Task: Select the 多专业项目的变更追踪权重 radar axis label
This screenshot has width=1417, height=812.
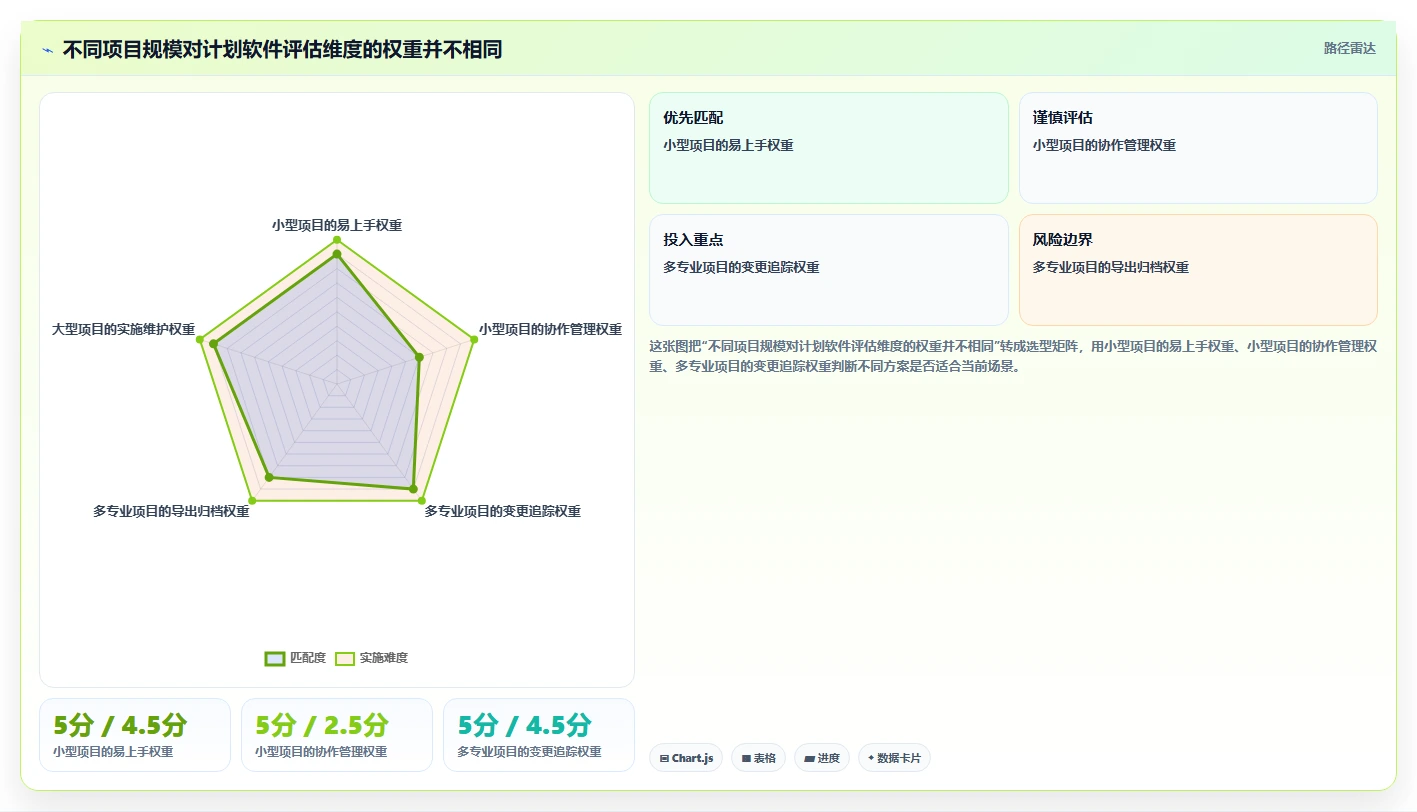Action: point(502,511)
